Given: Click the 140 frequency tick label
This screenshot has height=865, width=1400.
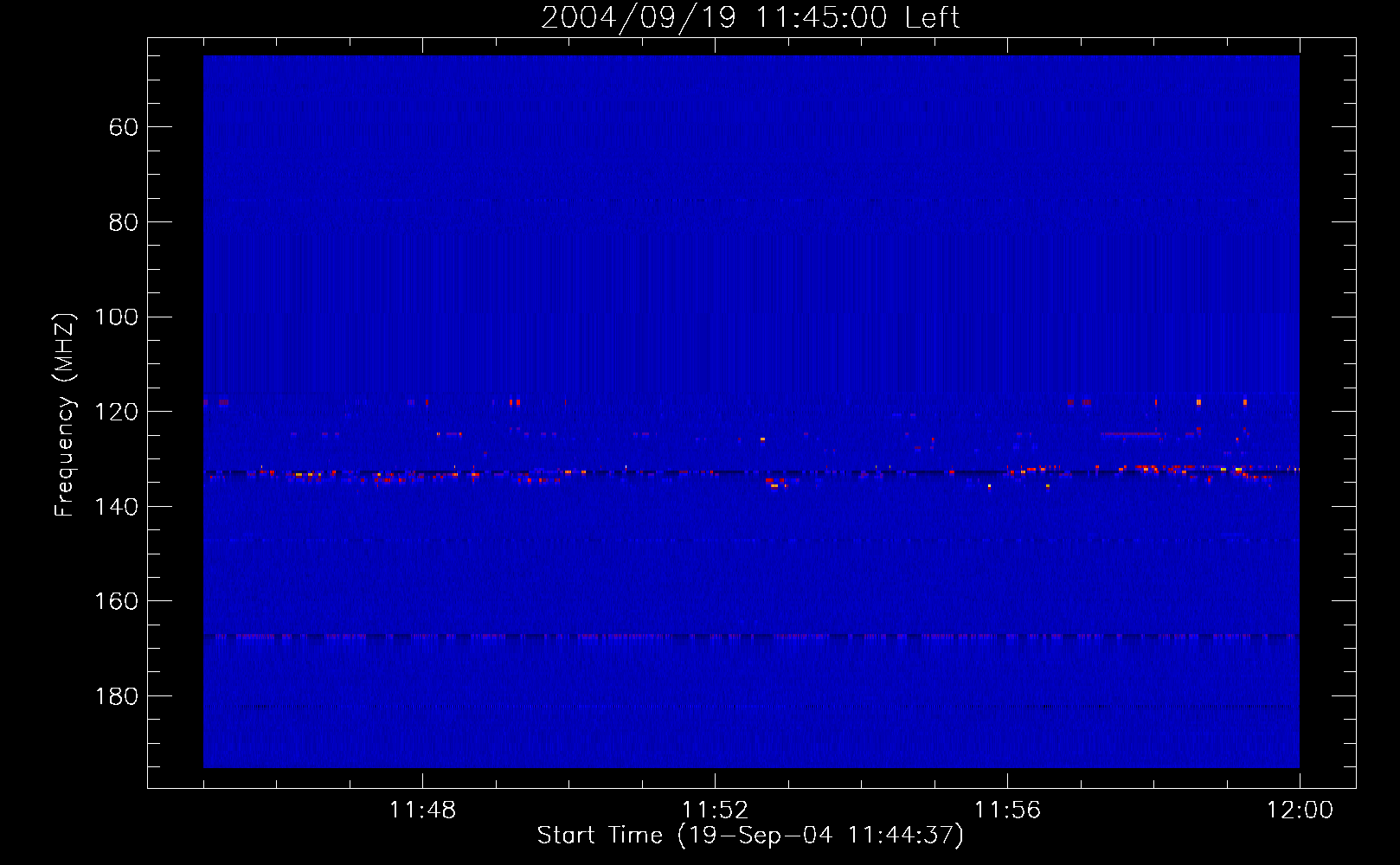Looking at the screenshot, I should click(116, 507).
